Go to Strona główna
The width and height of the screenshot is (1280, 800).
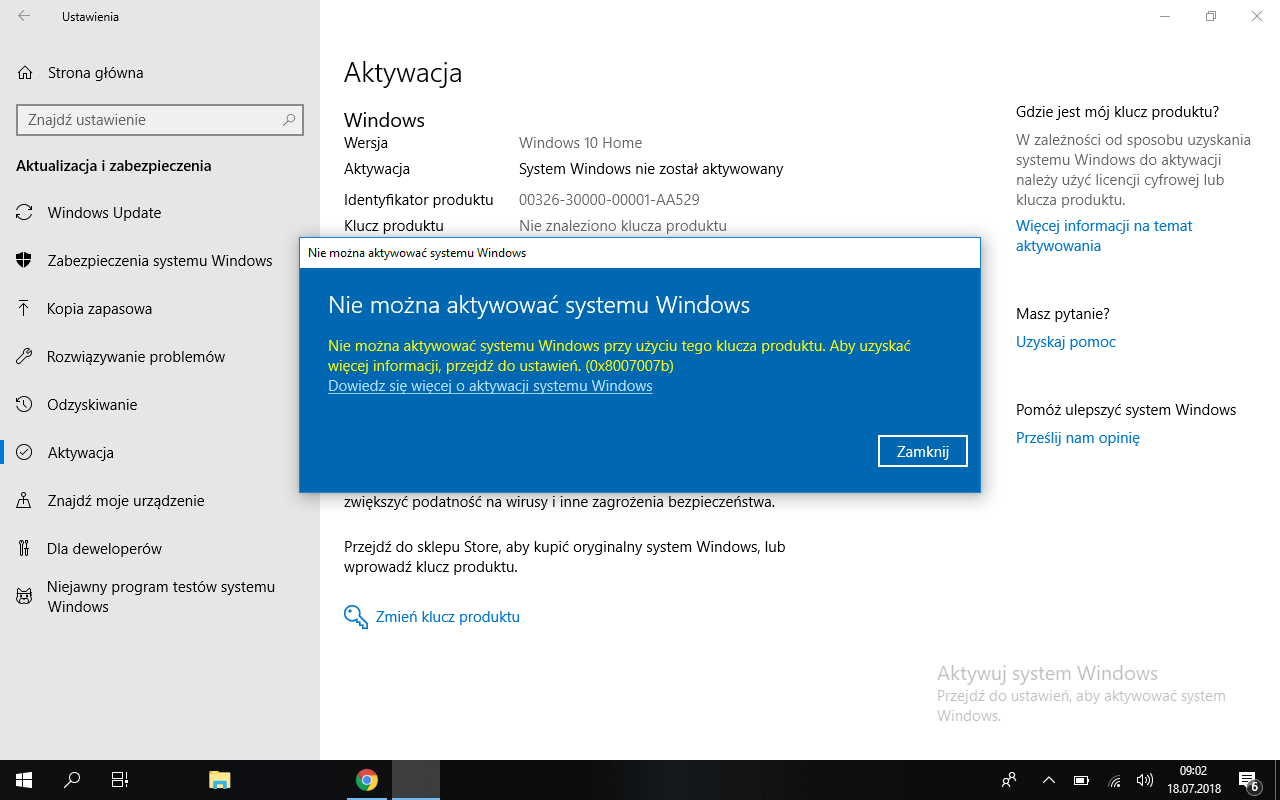(x=95, y=73)
